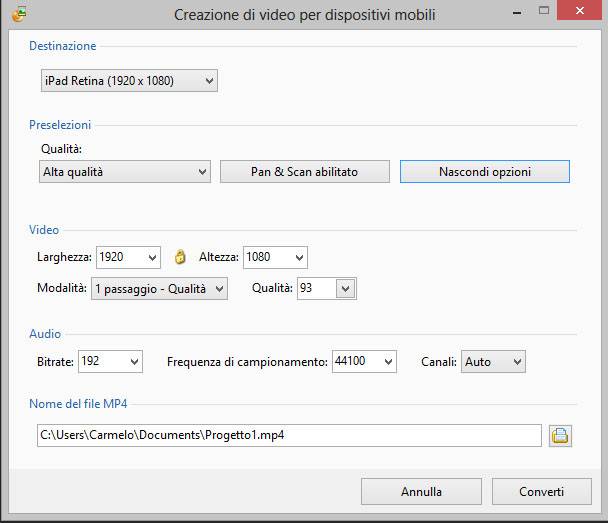Click the Preselezioni section heading

click(x=60, y=125)
